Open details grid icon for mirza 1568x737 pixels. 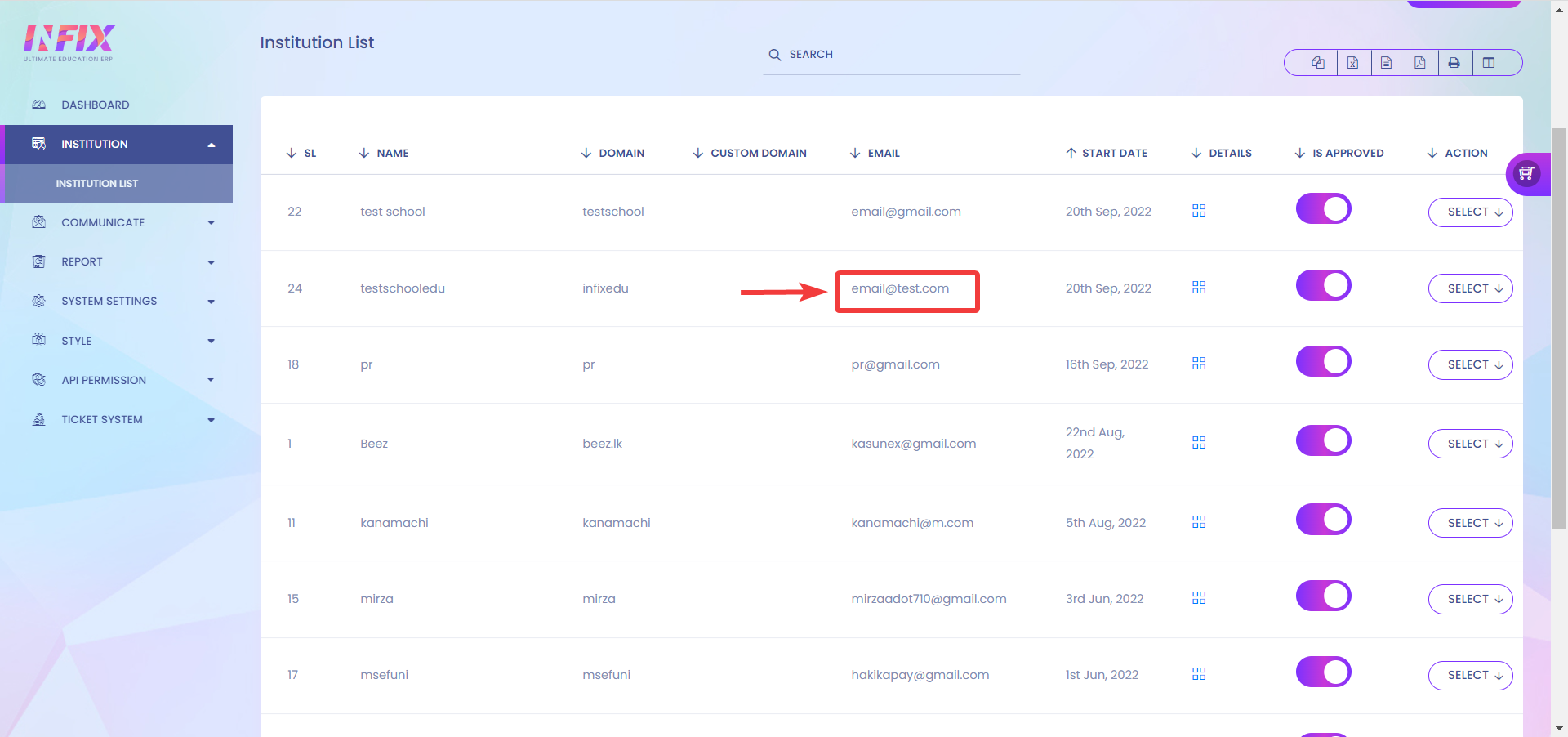point(1199,598)
